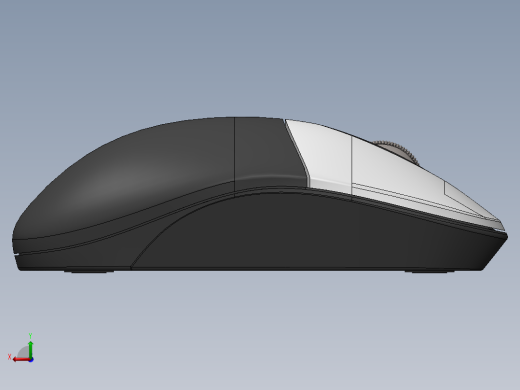
Task: Click the green Y axis arrow on triad
Action: 31,349
